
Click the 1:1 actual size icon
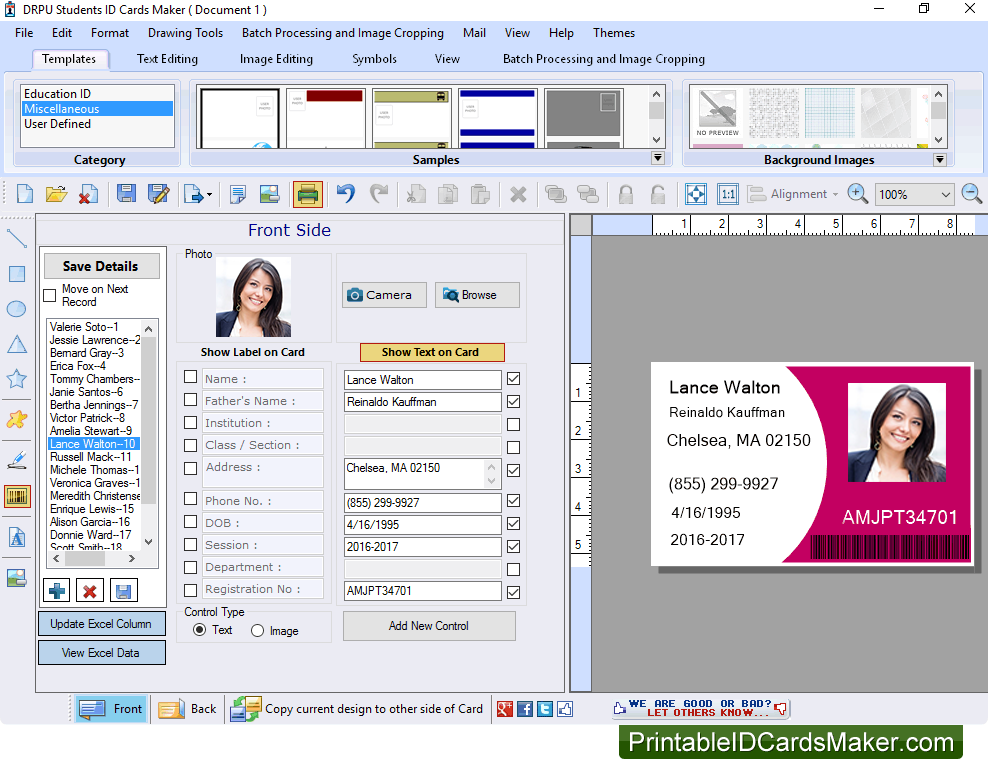[x=728, y=194]
